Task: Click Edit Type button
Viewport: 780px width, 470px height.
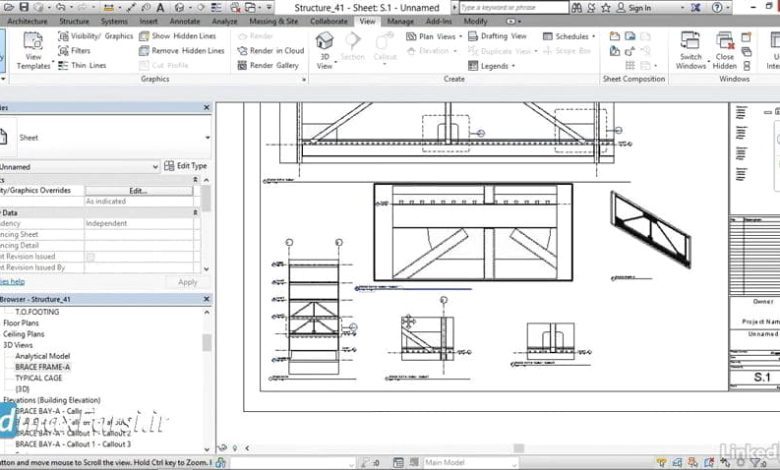Action: coord(186,166)
